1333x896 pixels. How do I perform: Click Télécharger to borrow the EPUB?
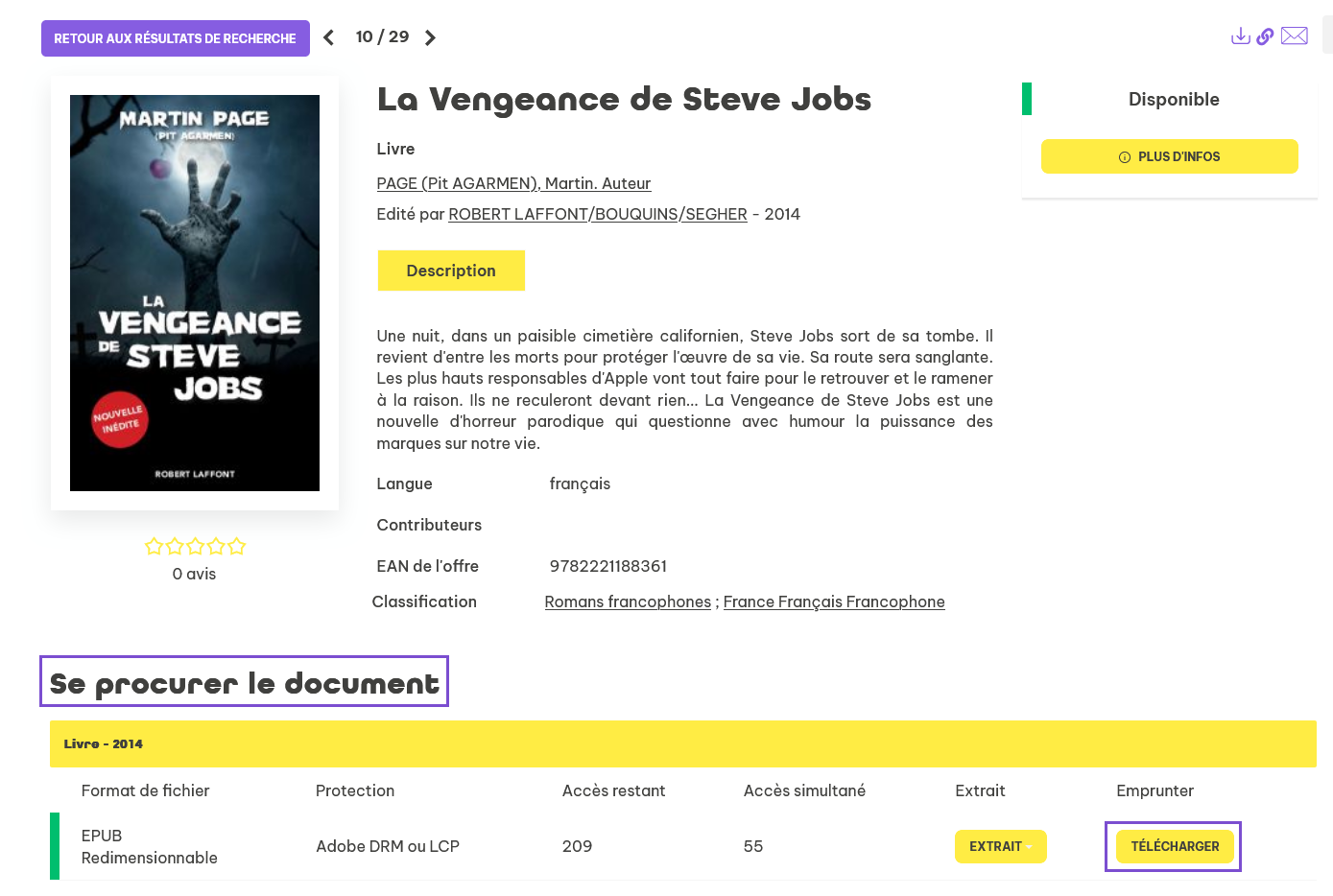tap(1175, 846)
